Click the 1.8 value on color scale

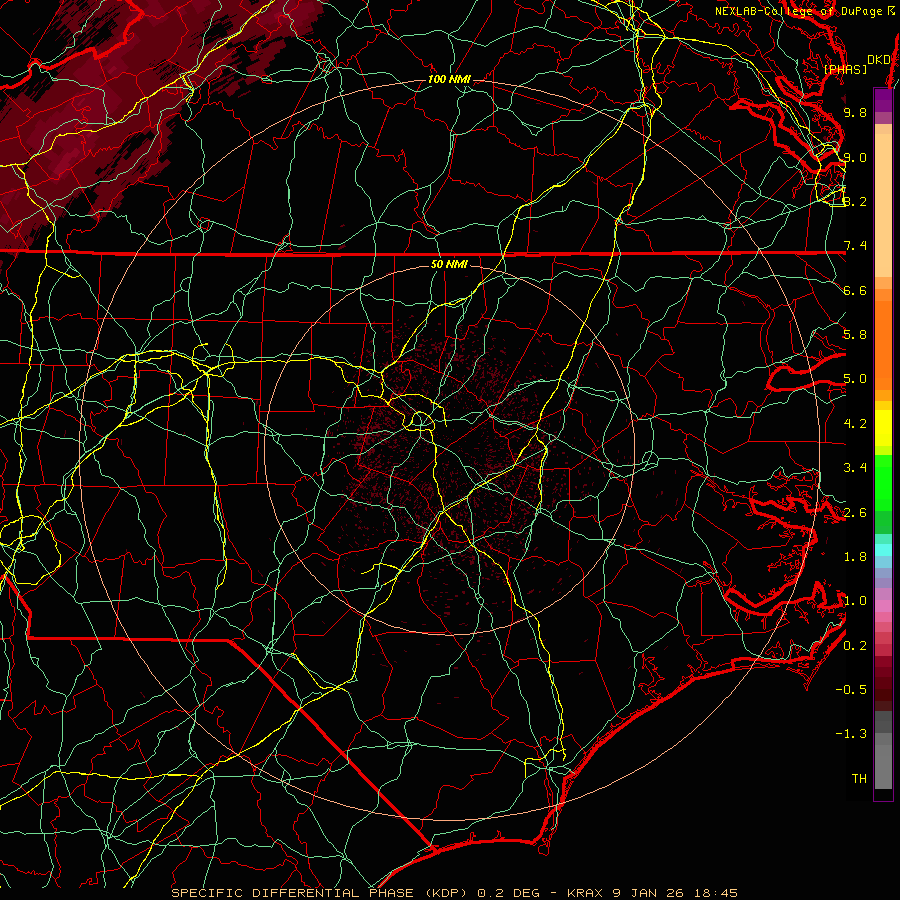(x=855, y=557)
